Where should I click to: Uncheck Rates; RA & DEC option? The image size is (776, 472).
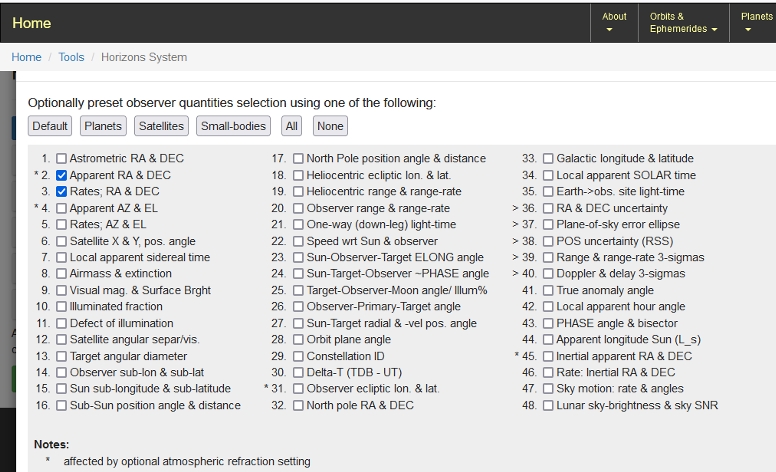click(x=62, y=191)
